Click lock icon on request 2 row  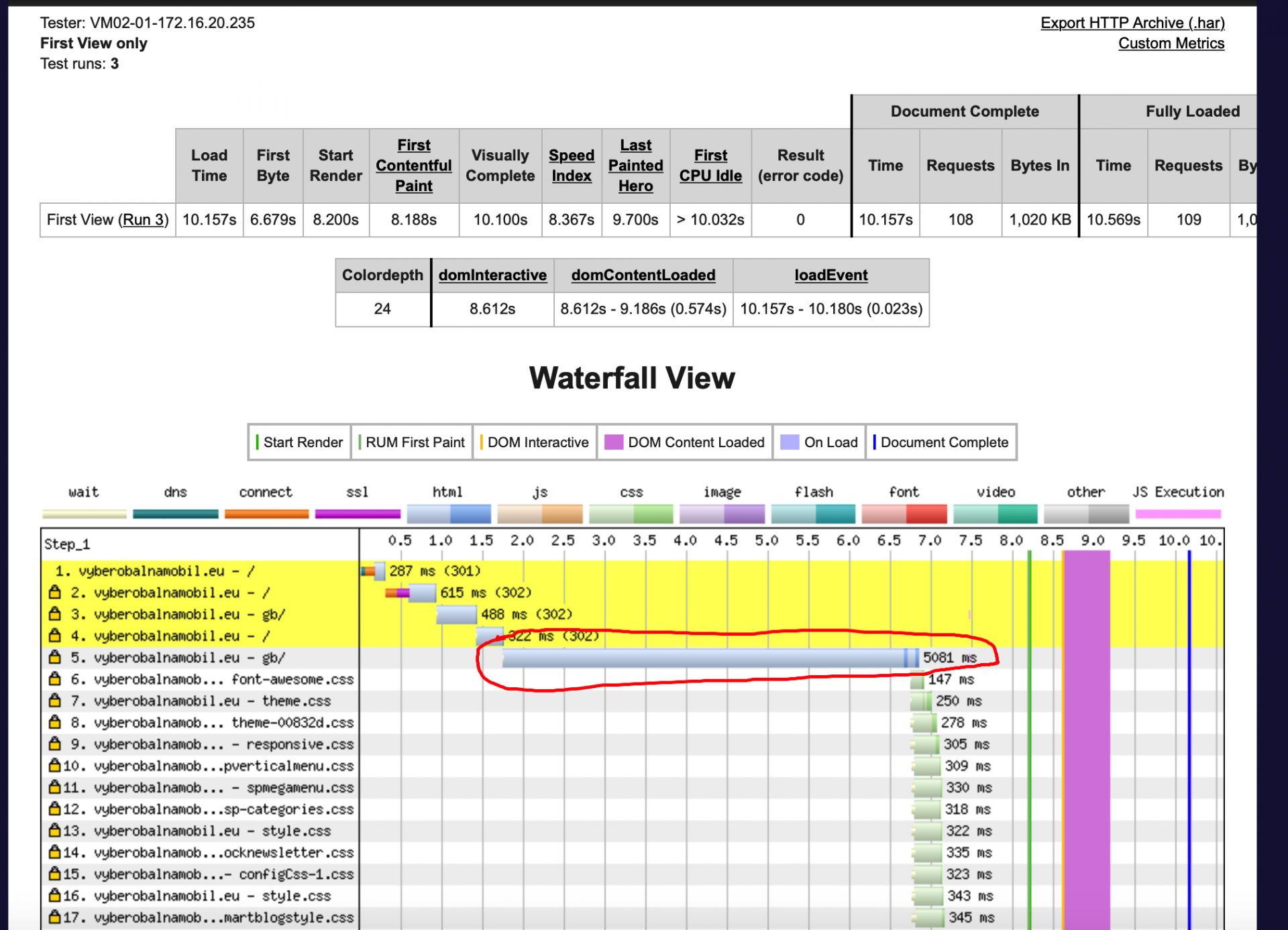click(x=55, y=592)
